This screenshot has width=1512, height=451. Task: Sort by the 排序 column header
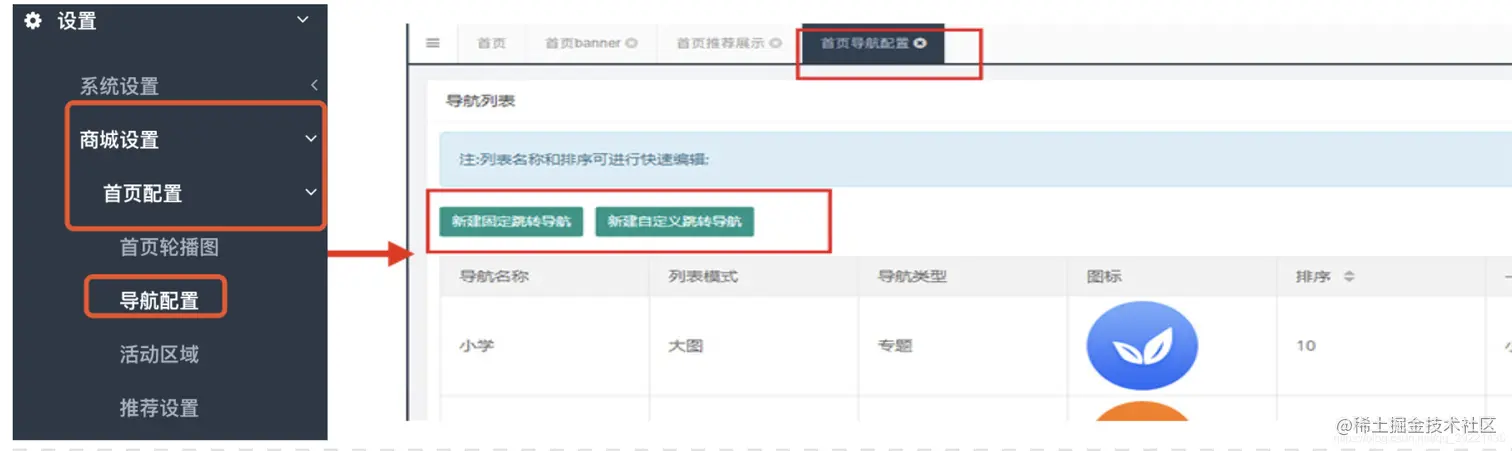(x=1313, y=277)
